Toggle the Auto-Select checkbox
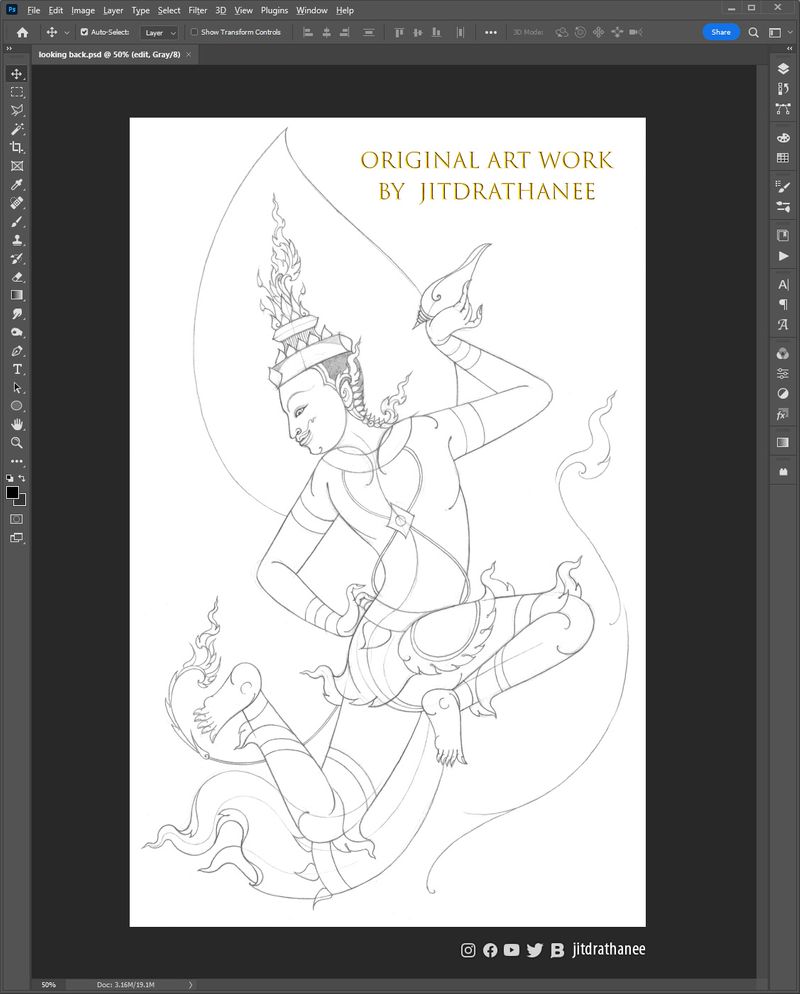Screen dimensions: 800x994 click(84, 32)
